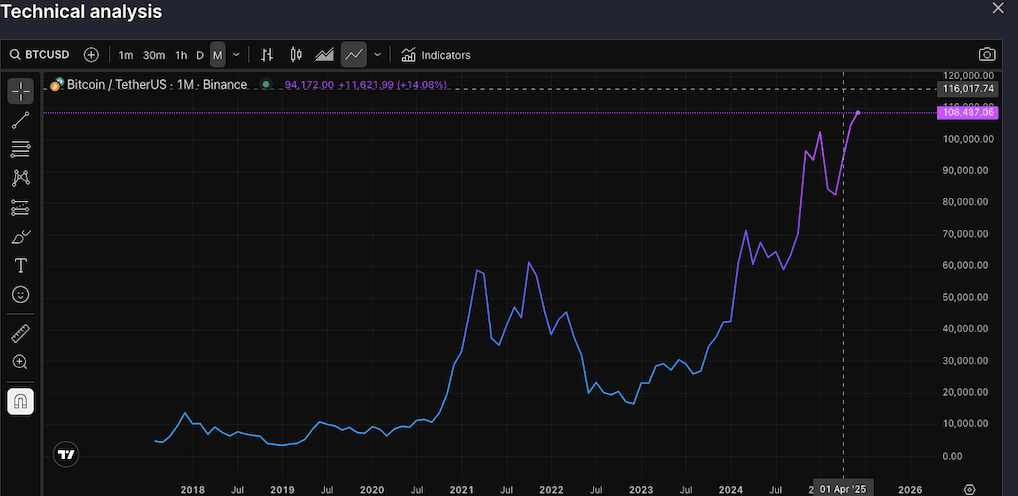
Task: Click the add symbol compare button
Action: pyautogui.click(x=91, y=55)
